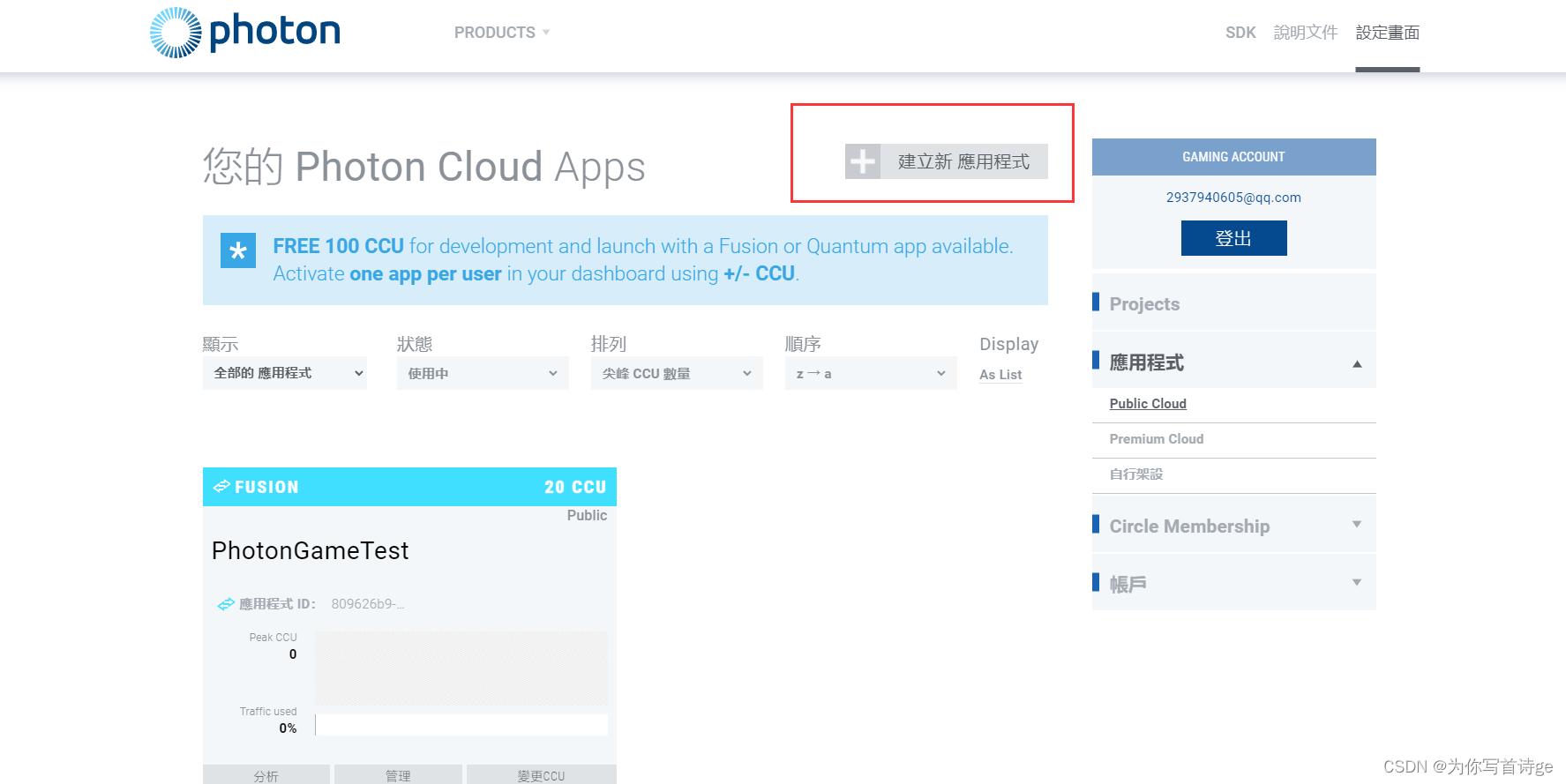The width and height of the screenshot is (1566, 784).
Task: Open the 顯示 filter dropdown
Action: [285, 373]
